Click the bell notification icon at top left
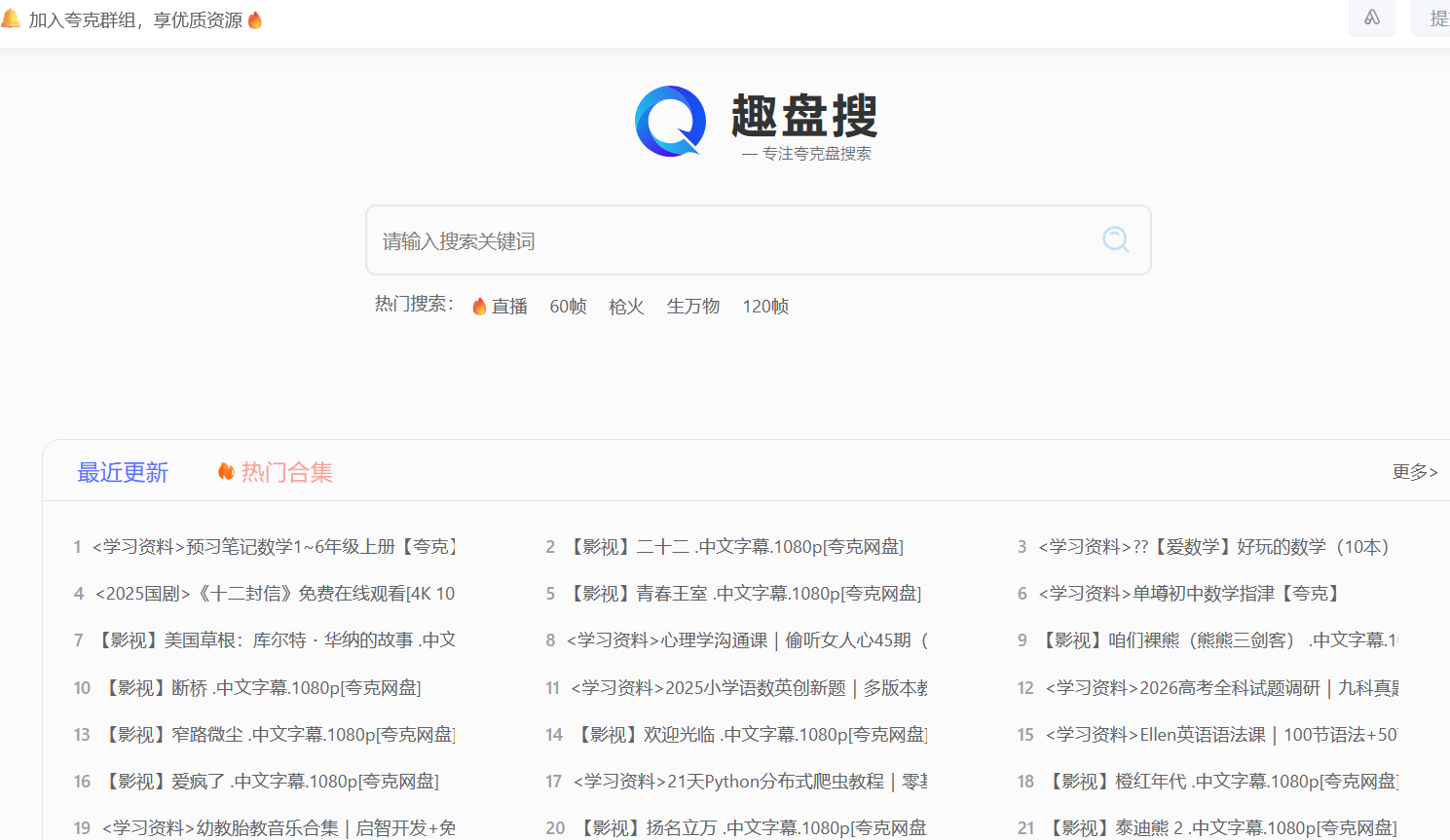Image resolution: width=1450 pixels, height=840 pixels. point(11,19)
